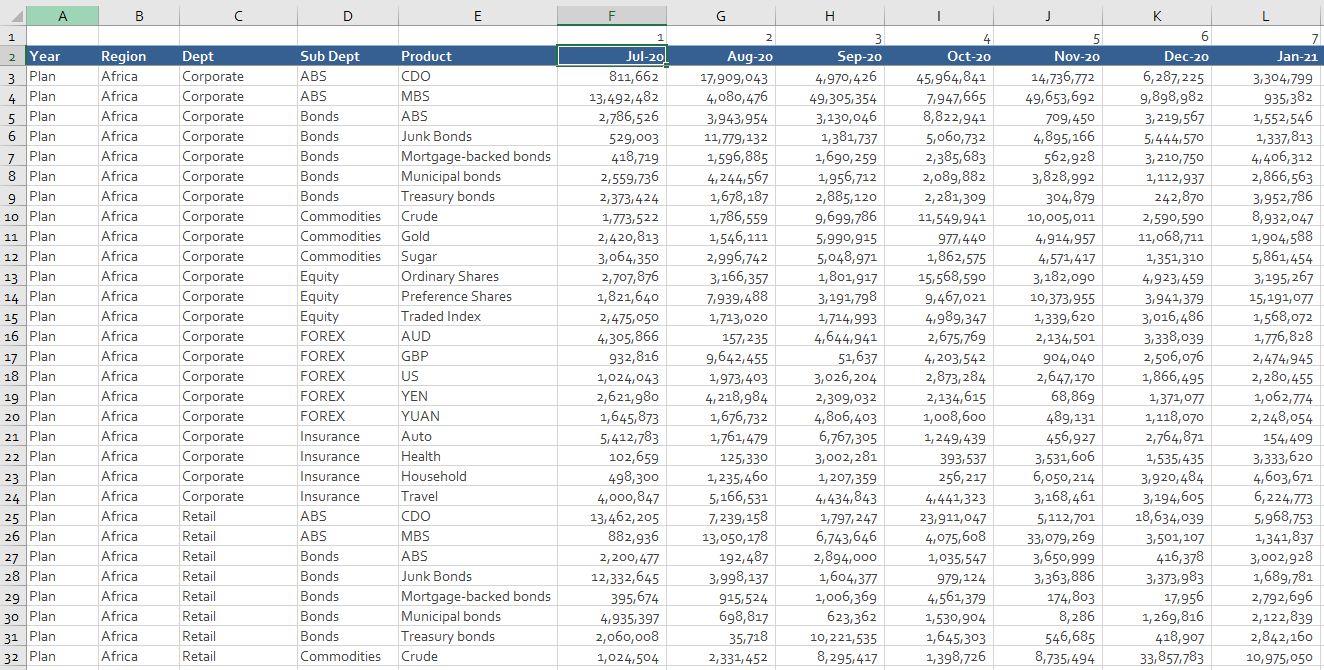Select column A header
The width and height of the screenshot is (1324, 670).
coord(62,16)
